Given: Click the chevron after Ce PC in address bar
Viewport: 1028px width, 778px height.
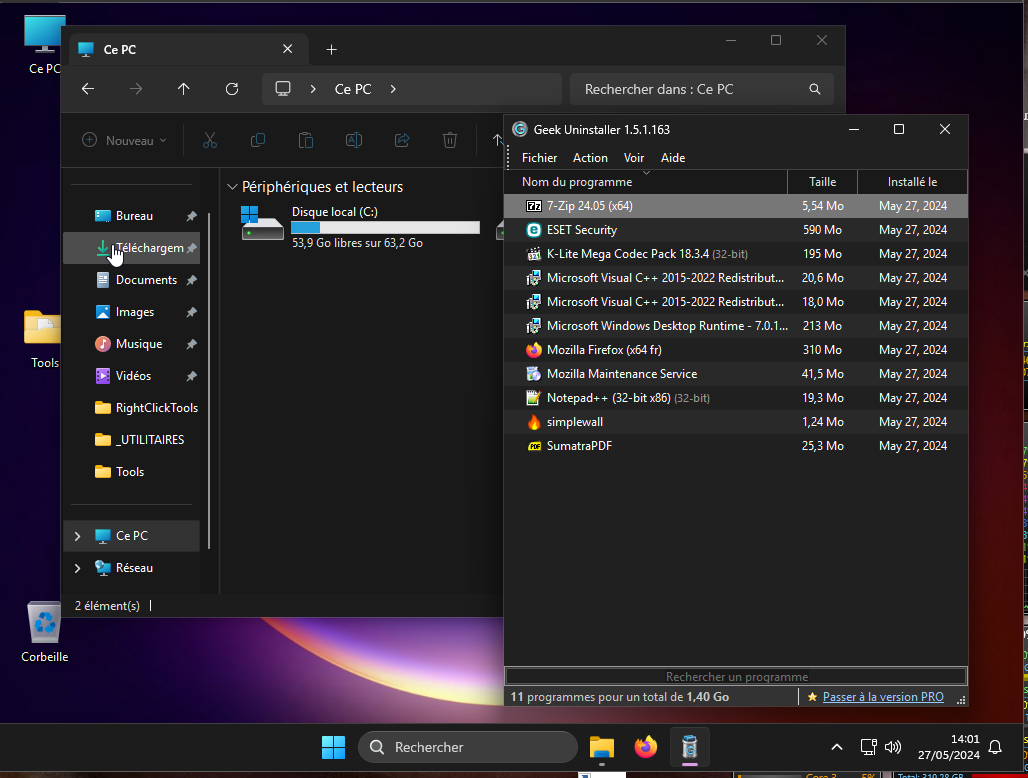Looking at the screenshot, I should pyautogui.click(x=393, y=89).
